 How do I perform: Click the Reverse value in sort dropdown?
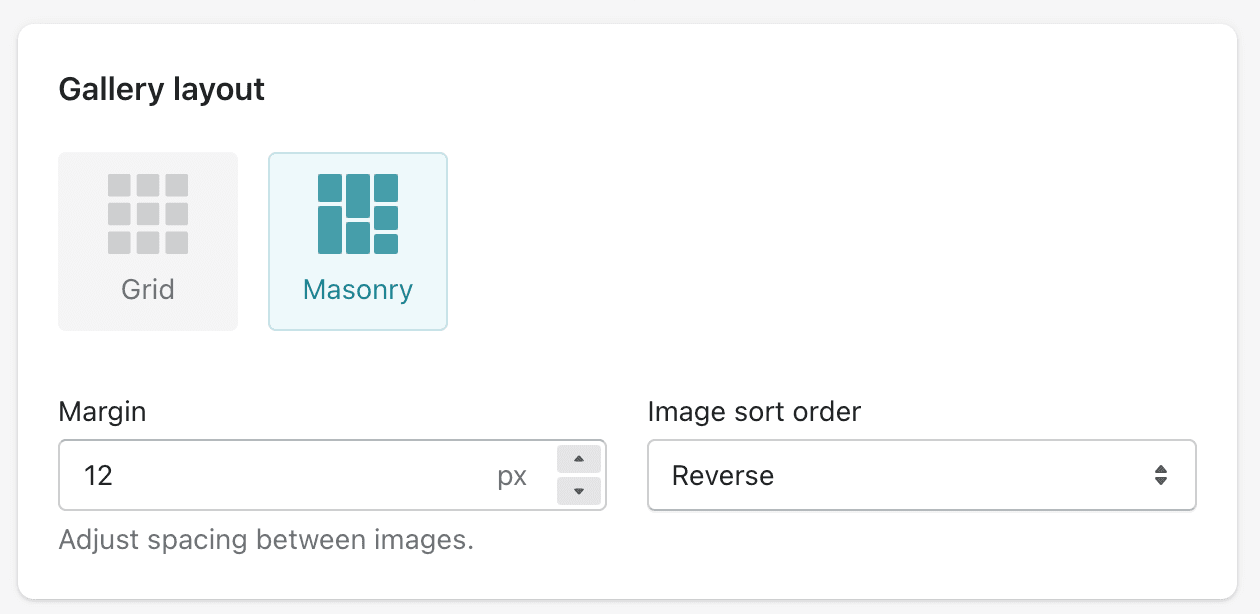click(723, 476)
